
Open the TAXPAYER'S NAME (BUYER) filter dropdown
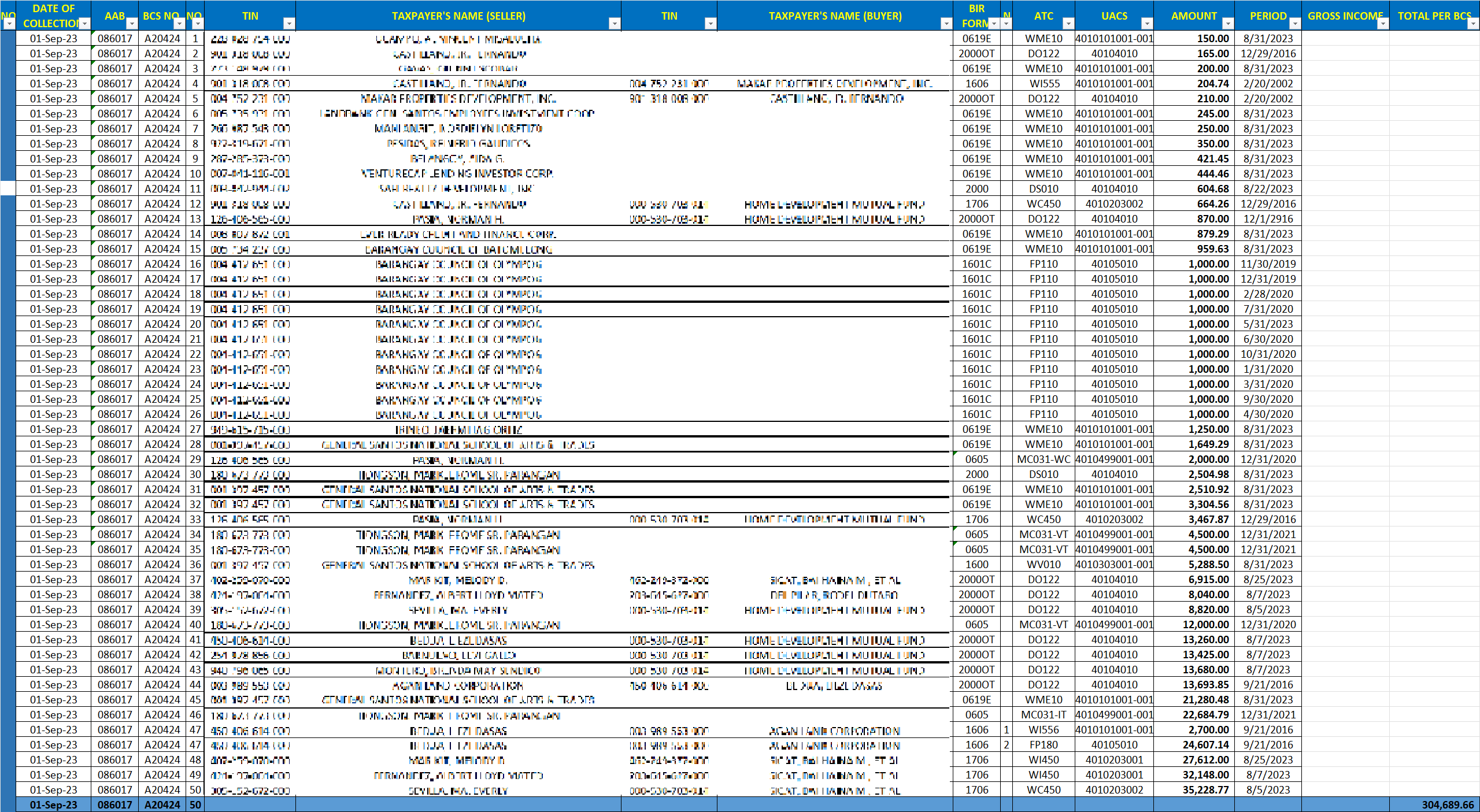tap(946, 24)
